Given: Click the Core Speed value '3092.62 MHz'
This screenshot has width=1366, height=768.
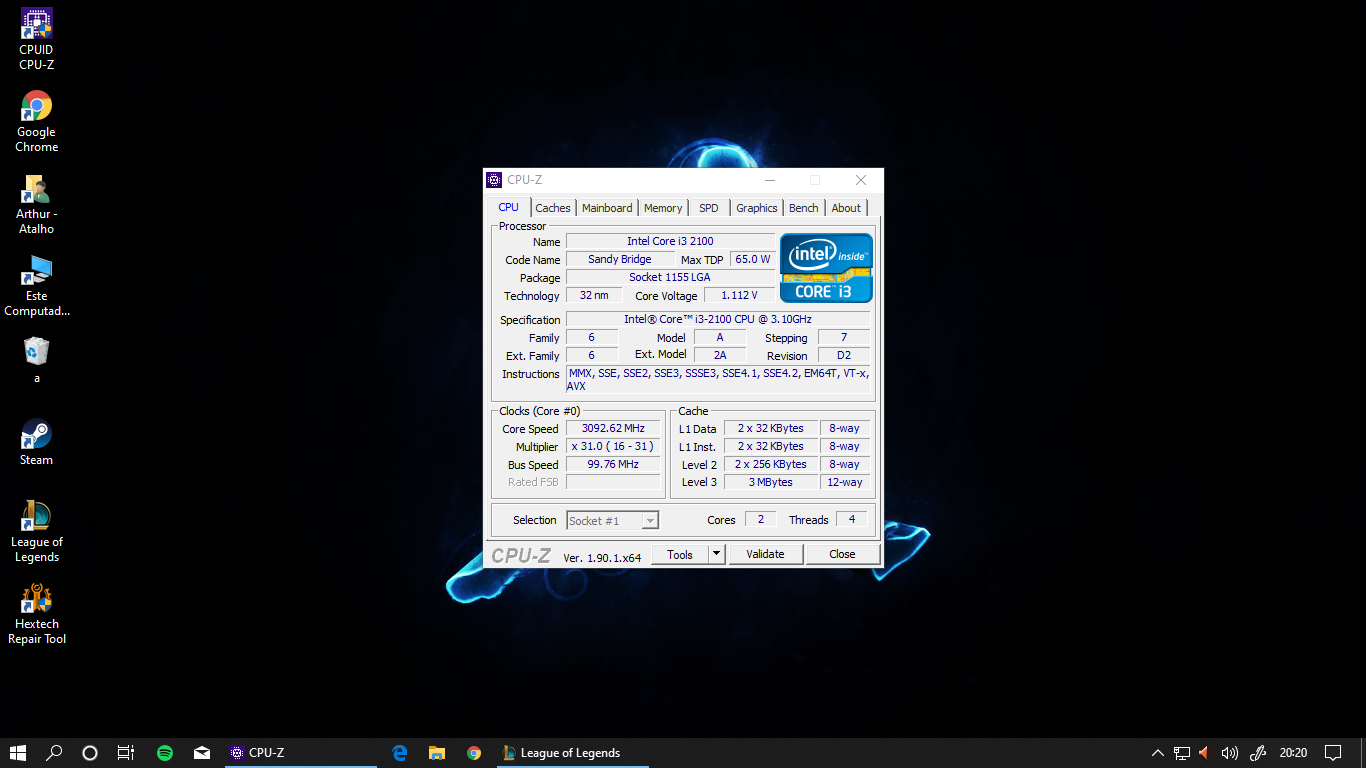Looking at the screenshot, I should point(613,428).
